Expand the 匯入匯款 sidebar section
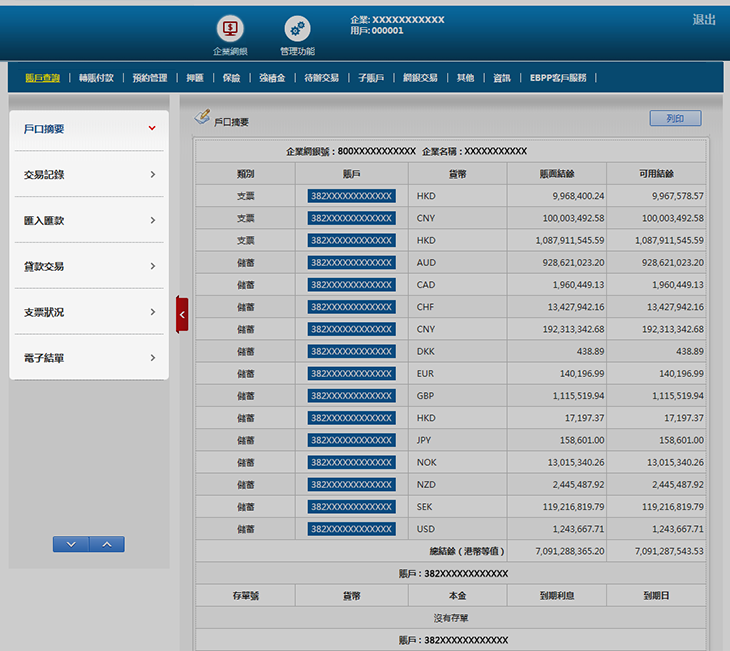Viewport: 730px width, 651px height. 152,220
